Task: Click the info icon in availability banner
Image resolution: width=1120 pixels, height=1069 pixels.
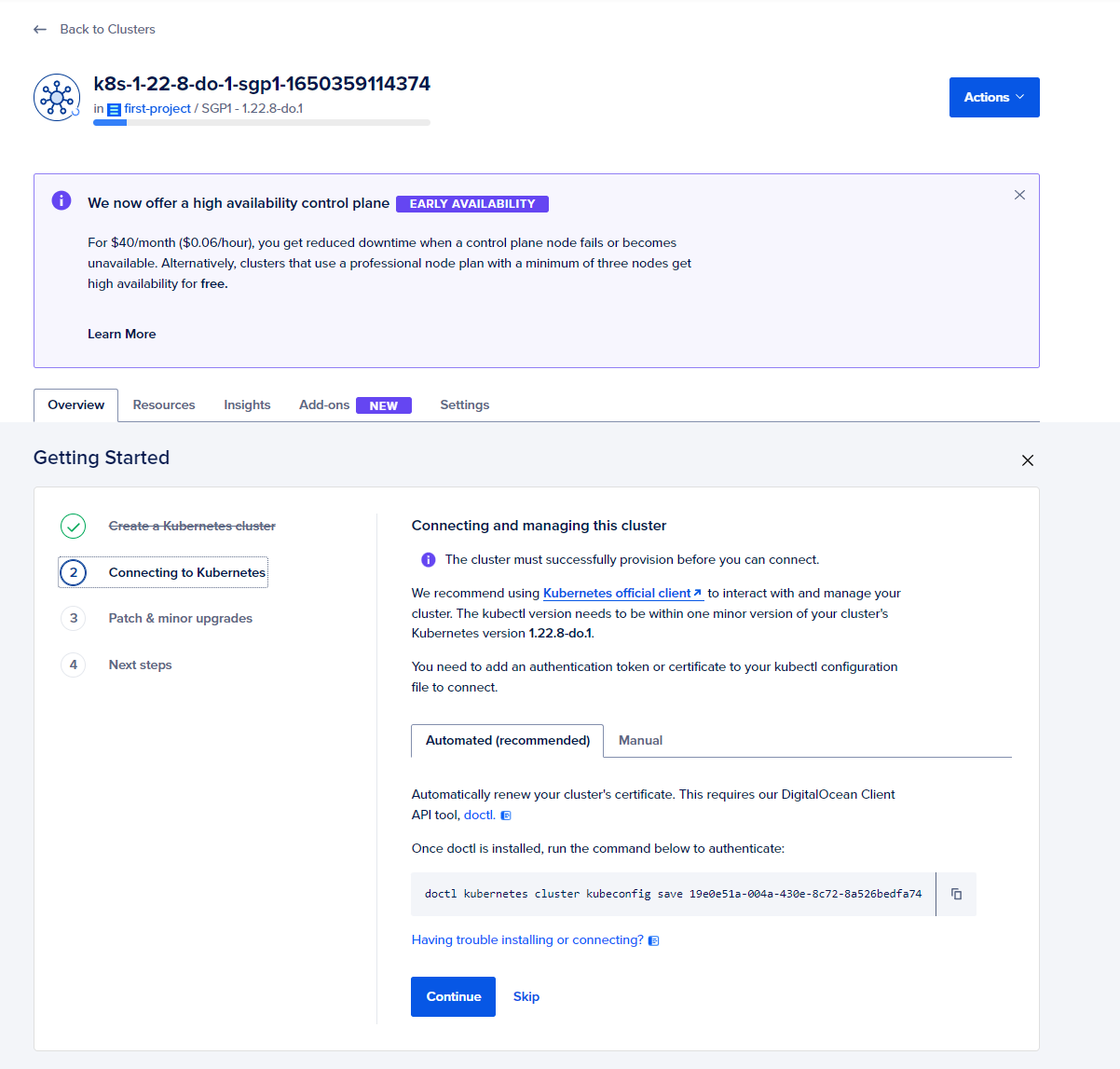Action: coord(61,200)
